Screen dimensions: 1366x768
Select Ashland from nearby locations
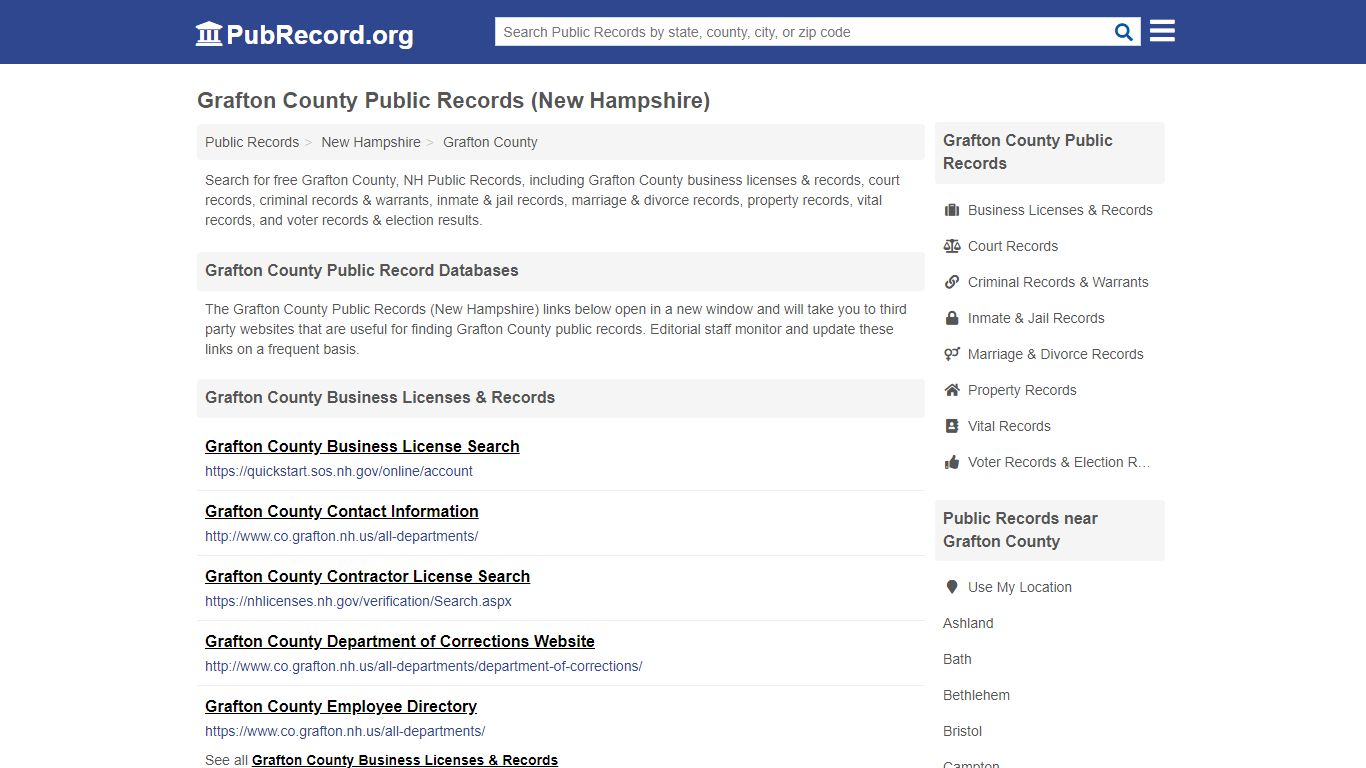(x=968, y=623)
